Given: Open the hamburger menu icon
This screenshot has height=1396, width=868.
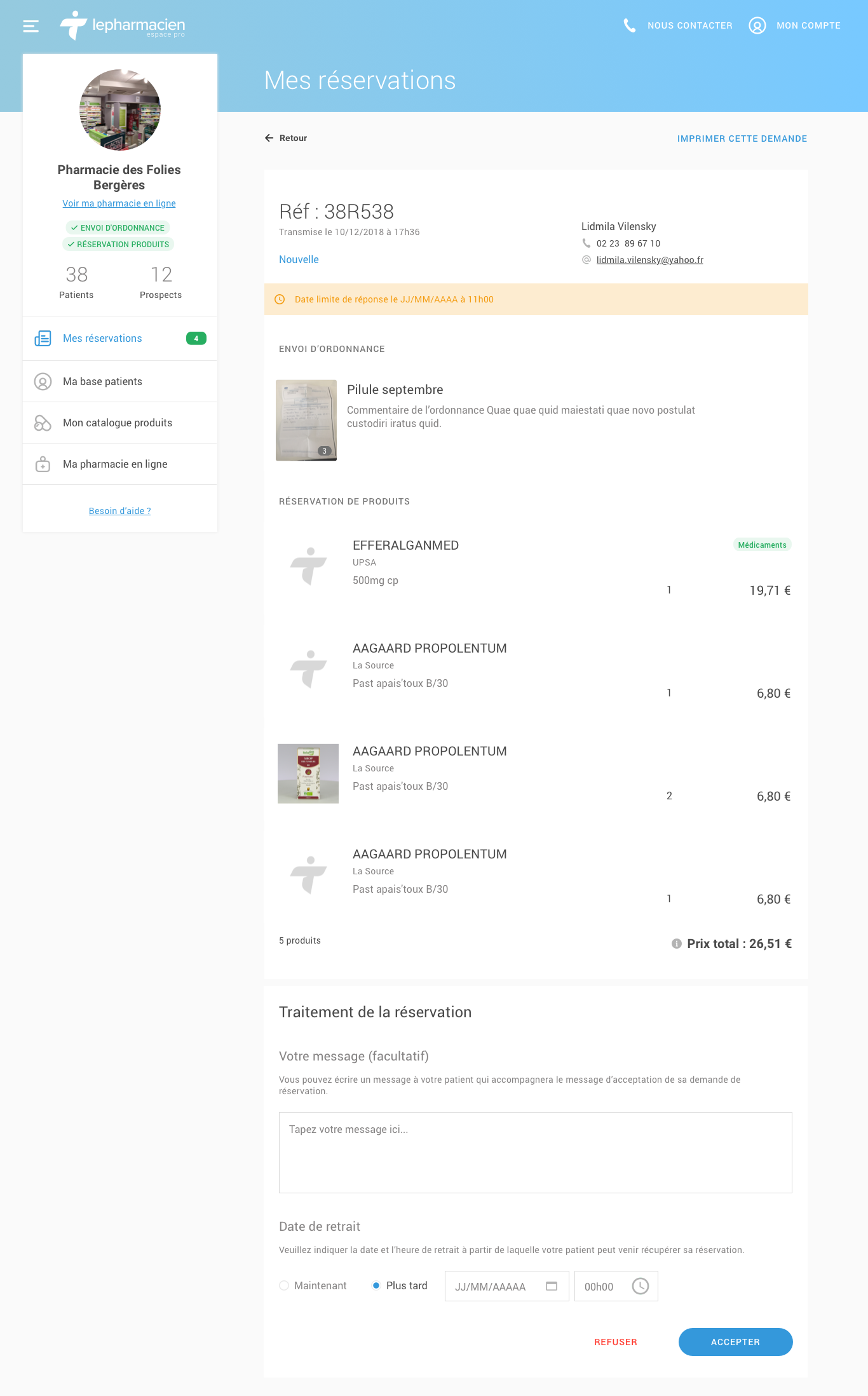Looking at the screenshot, I should [x=31, y=26].
